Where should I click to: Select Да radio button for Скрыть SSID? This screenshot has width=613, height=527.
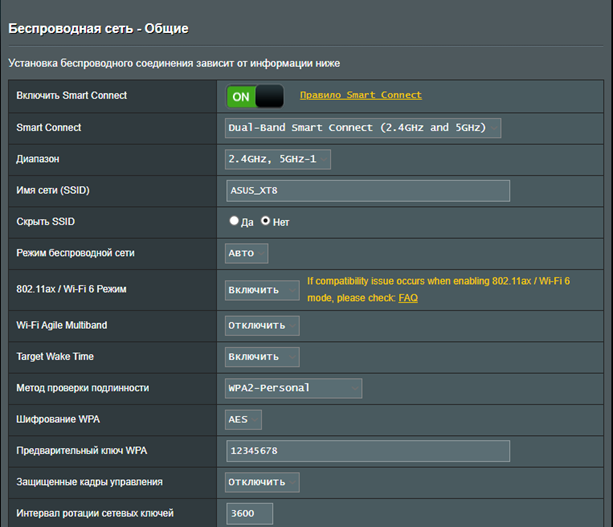(x=235, y=221)
